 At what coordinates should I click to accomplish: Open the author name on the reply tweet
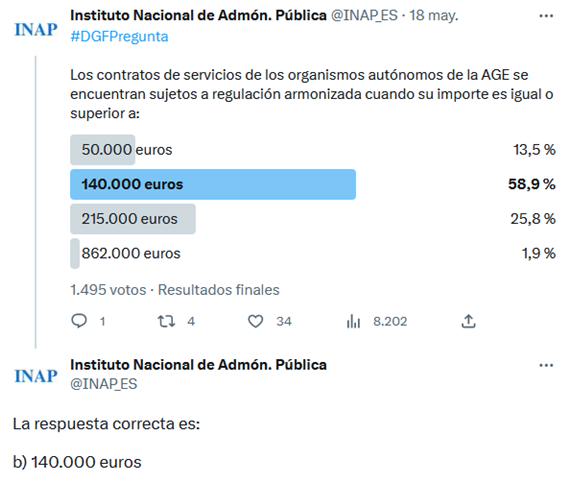pyautogui.click(x=198, y=365)
